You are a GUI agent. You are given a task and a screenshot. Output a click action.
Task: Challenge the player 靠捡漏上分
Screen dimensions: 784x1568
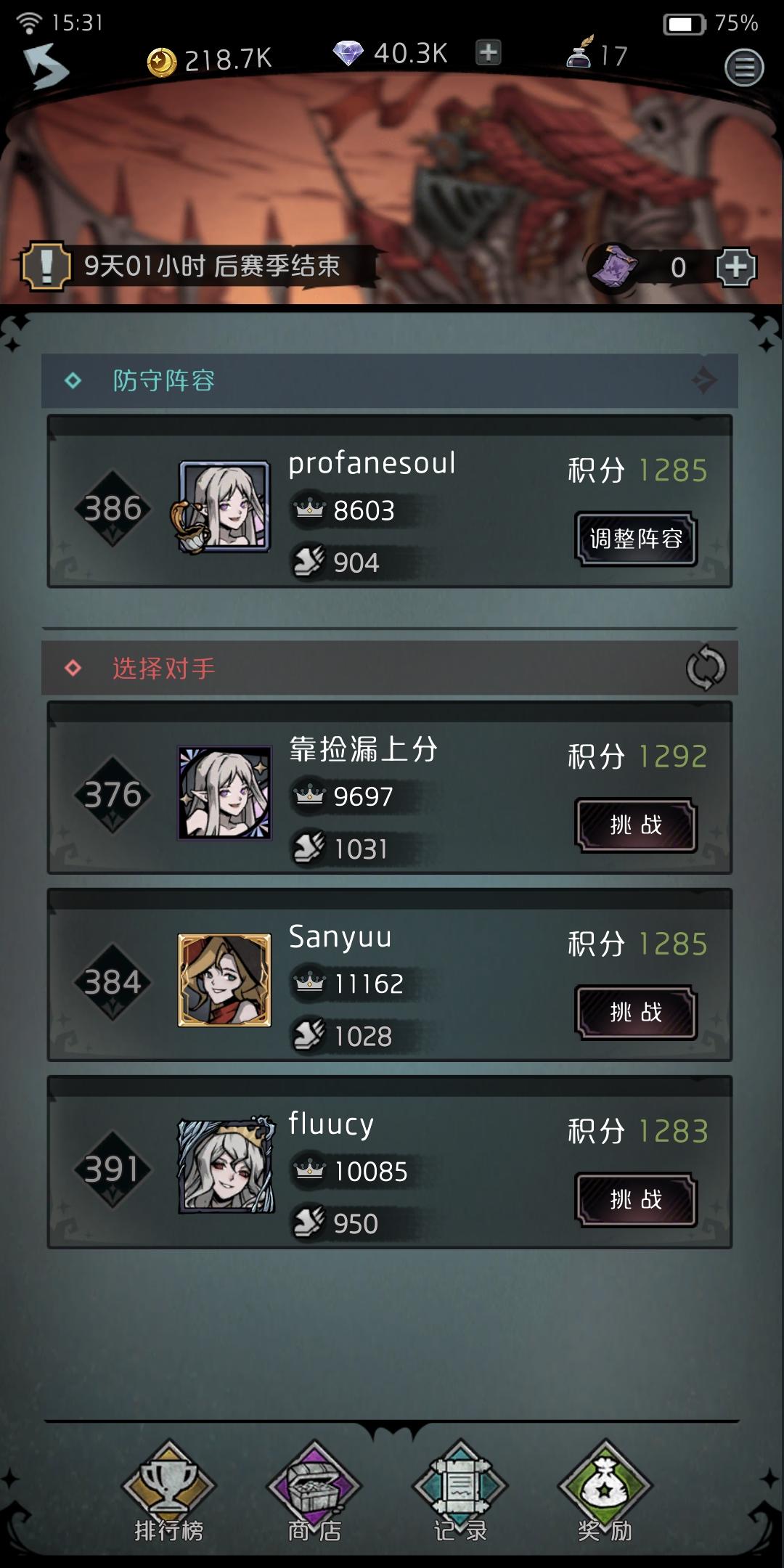click(636, 825)
